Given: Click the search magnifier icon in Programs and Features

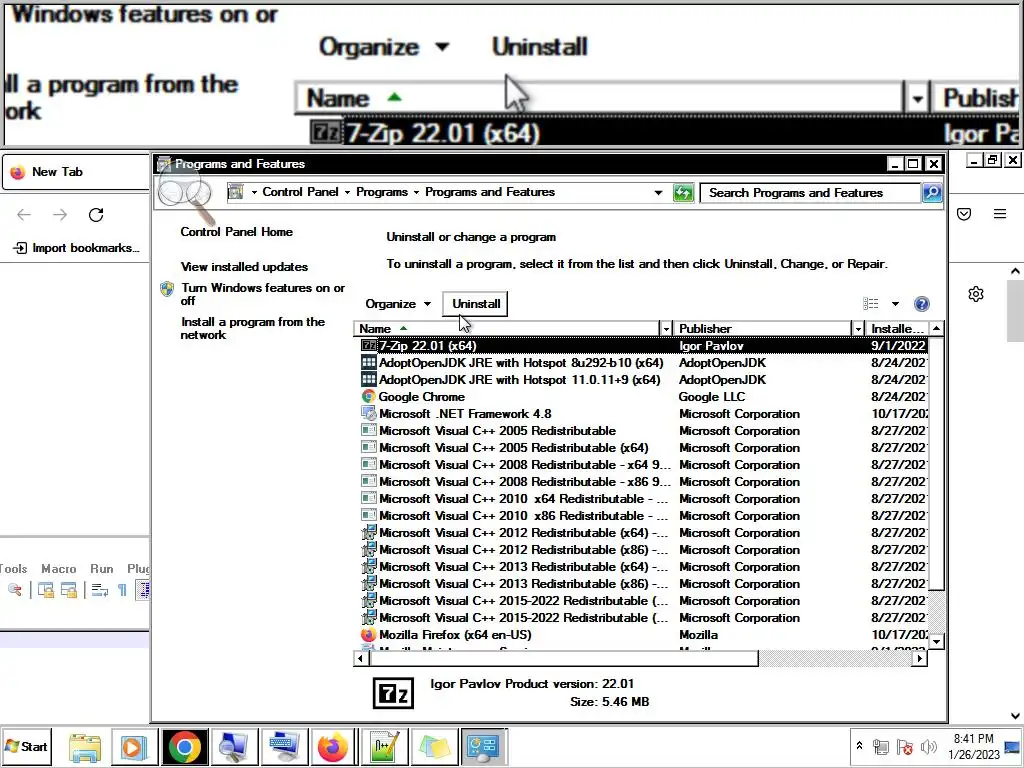Looking at the screenshot, I should pyautogui.click(x=932, y=193).
